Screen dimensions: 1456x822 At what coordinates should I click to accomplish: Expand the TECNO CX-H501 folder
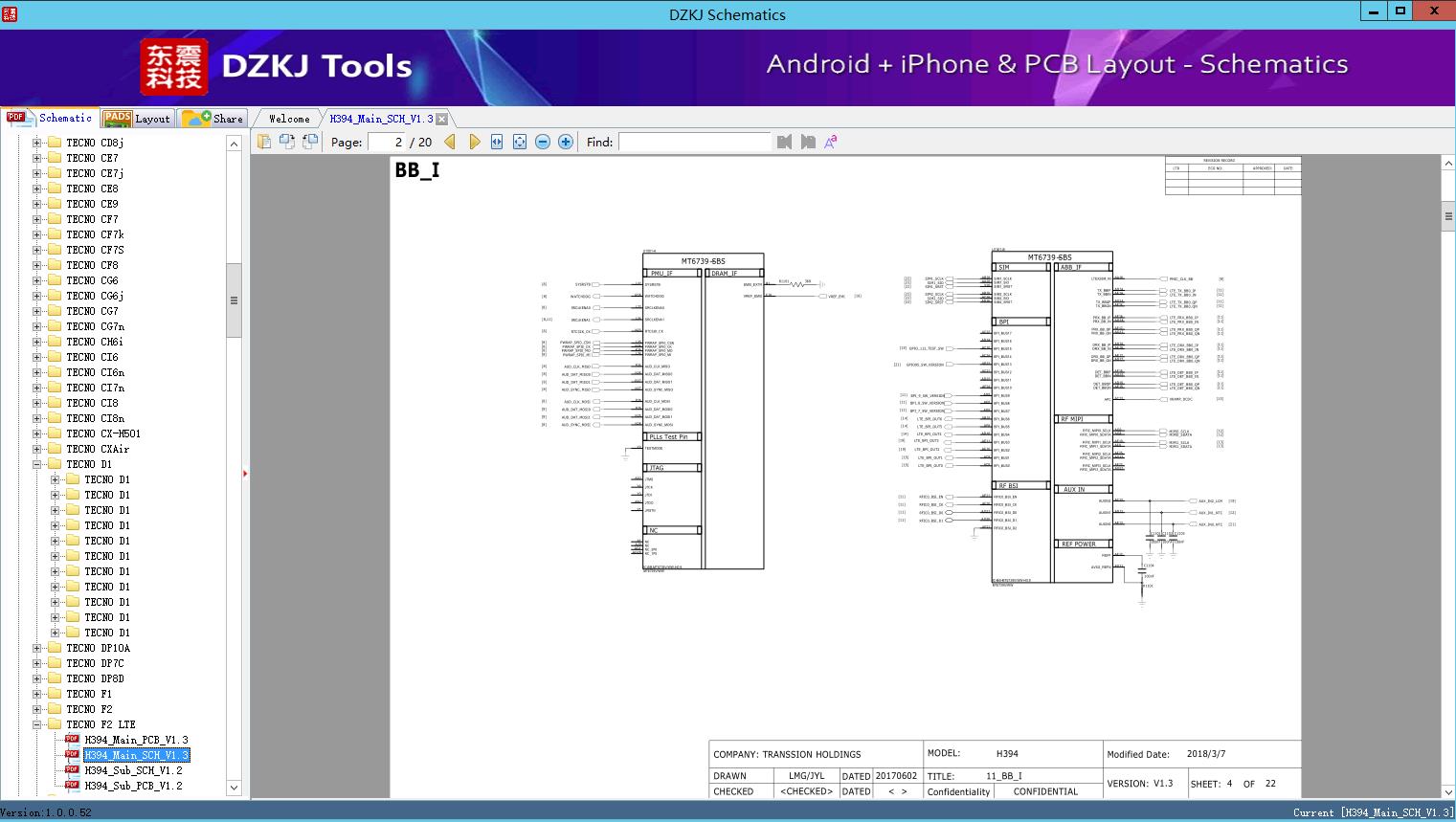pos(37,433)
